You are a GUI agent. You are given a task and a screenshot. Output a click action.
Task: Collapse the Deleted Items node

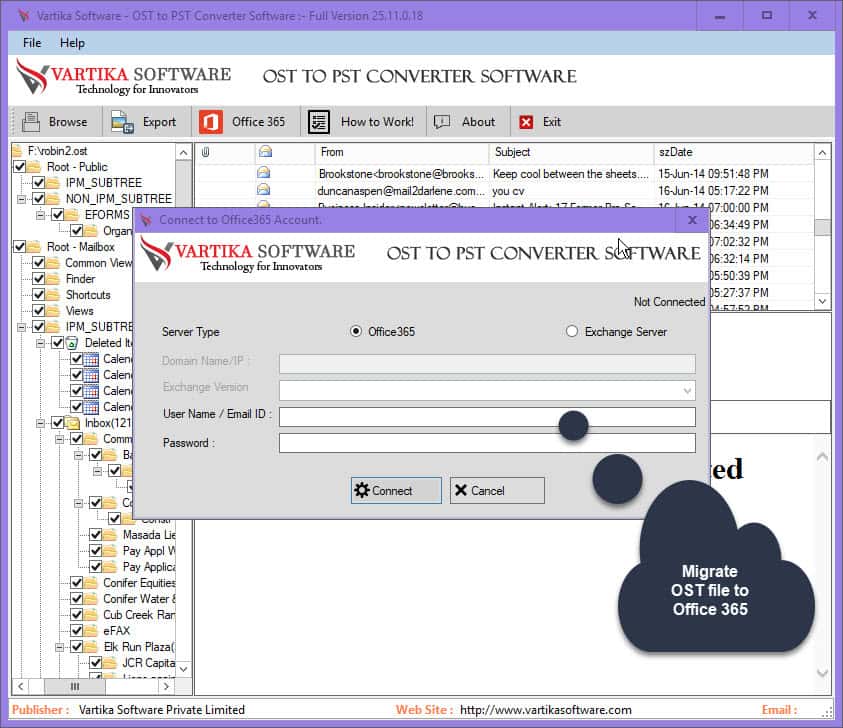pyautogui.click(x=40, y=343)
